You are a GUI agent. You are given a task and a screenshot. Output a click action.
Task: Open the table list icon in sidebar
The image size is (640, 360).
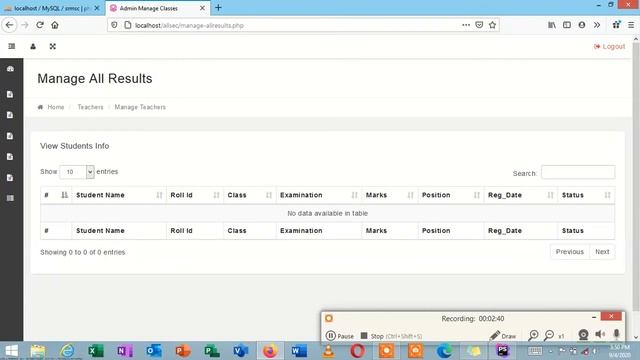tap(10, 198)
